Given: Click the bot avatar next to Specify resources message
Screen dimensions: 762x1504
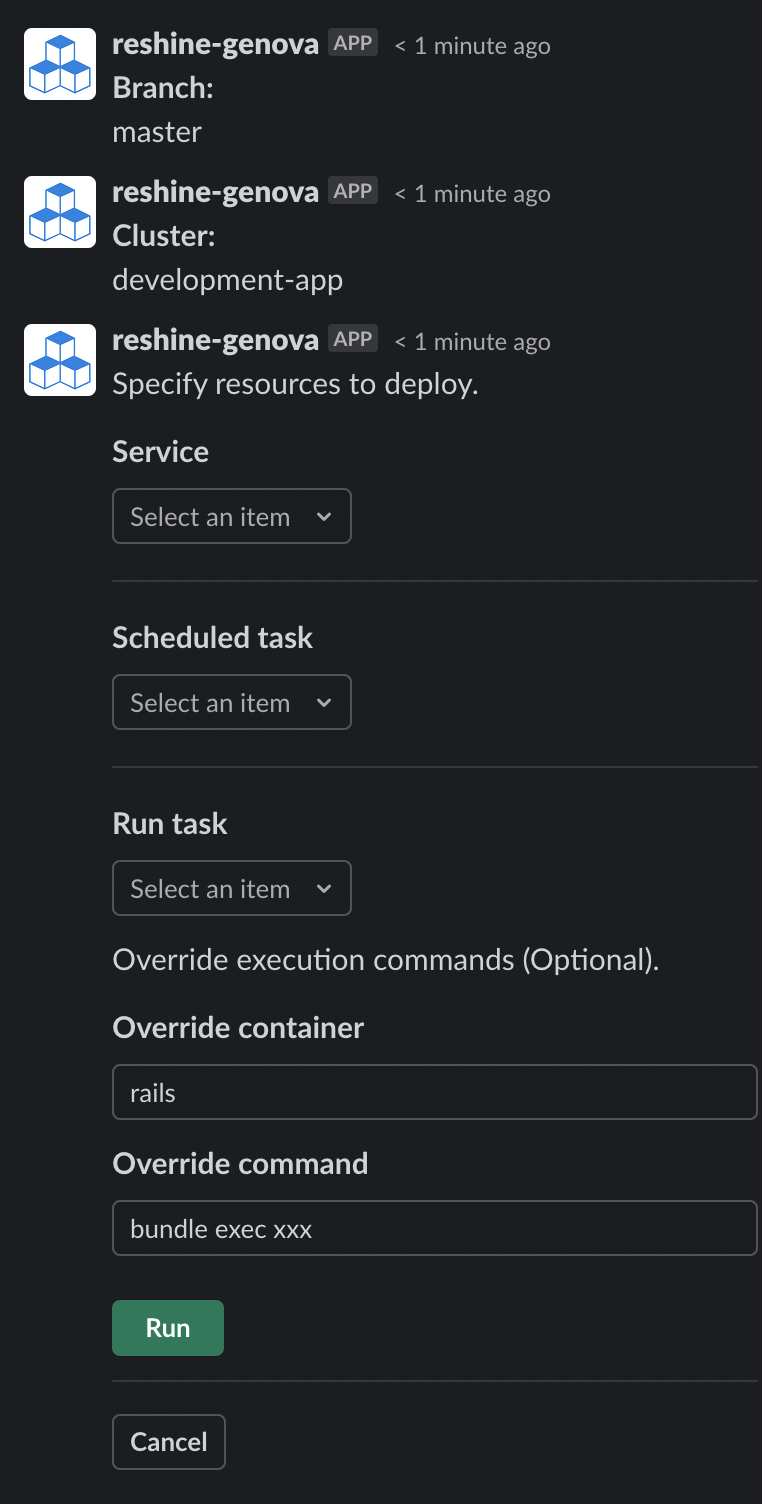Looking at the screenshot, I should 59,359.
